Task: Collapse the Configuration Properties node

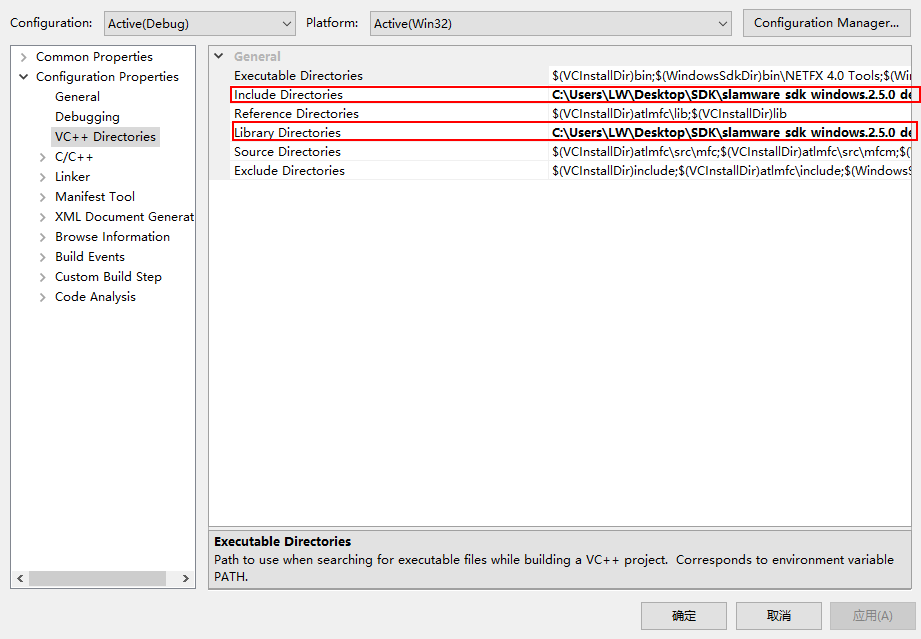Action: (x=23, y=76)
